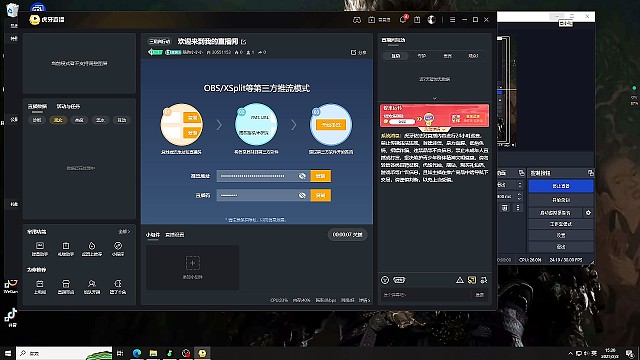Toggle visibility of the stream key

302,195
